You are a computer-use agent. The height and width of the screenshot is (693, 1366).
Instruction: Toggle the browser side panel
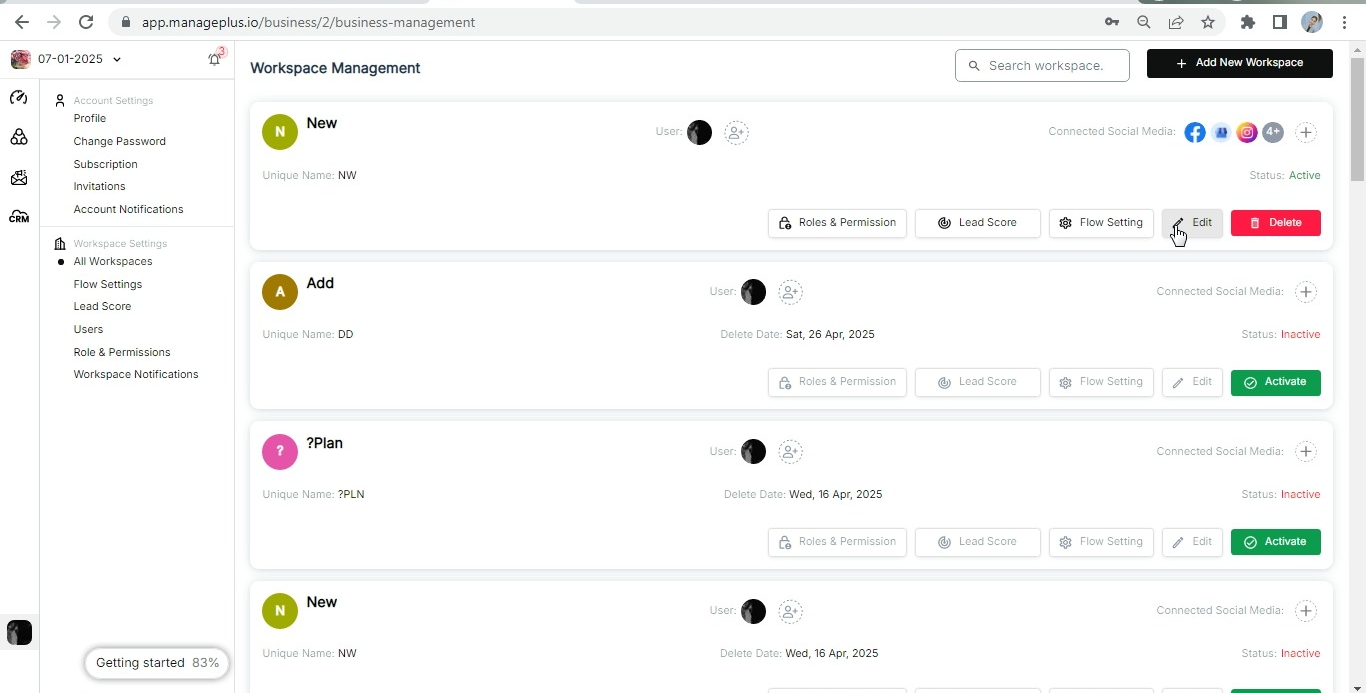click(x=1279, y=22)
